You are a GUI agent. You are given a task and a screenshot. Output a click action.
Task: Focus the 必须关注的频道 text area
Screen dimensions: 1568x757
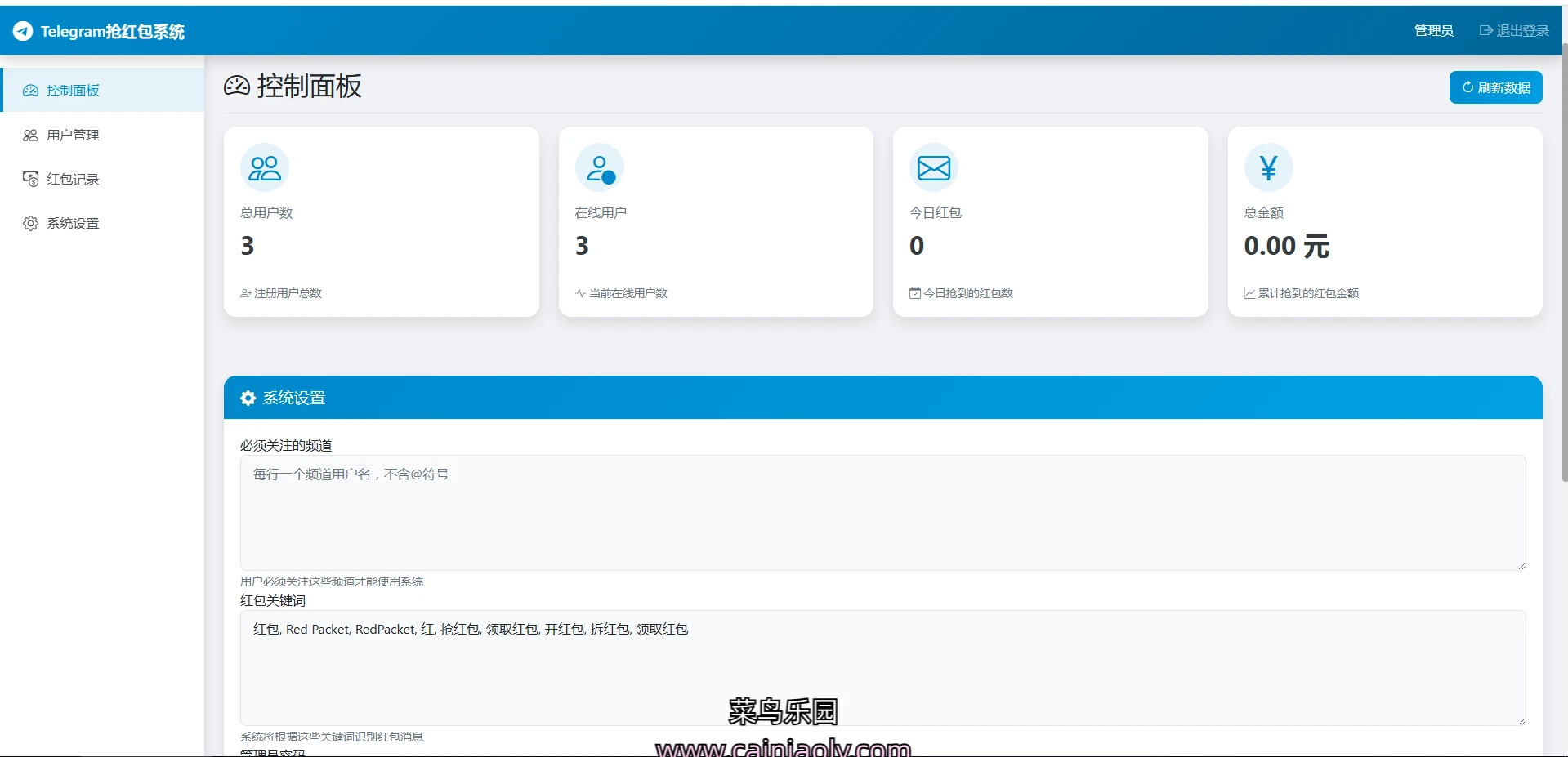coord(882,513)
